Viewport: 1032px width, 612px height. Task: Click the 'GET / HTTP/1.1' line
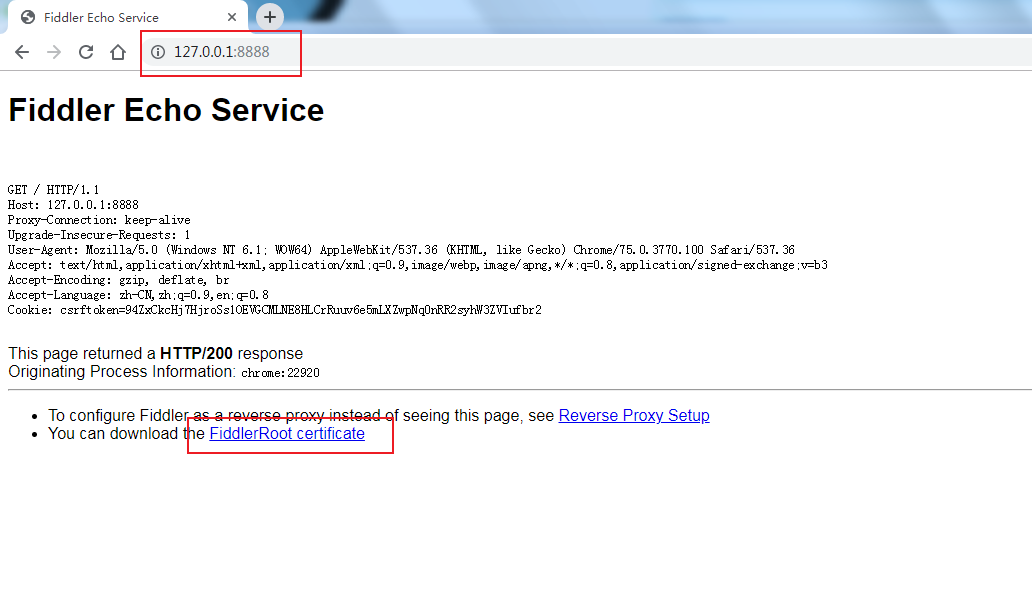point(53,190)
